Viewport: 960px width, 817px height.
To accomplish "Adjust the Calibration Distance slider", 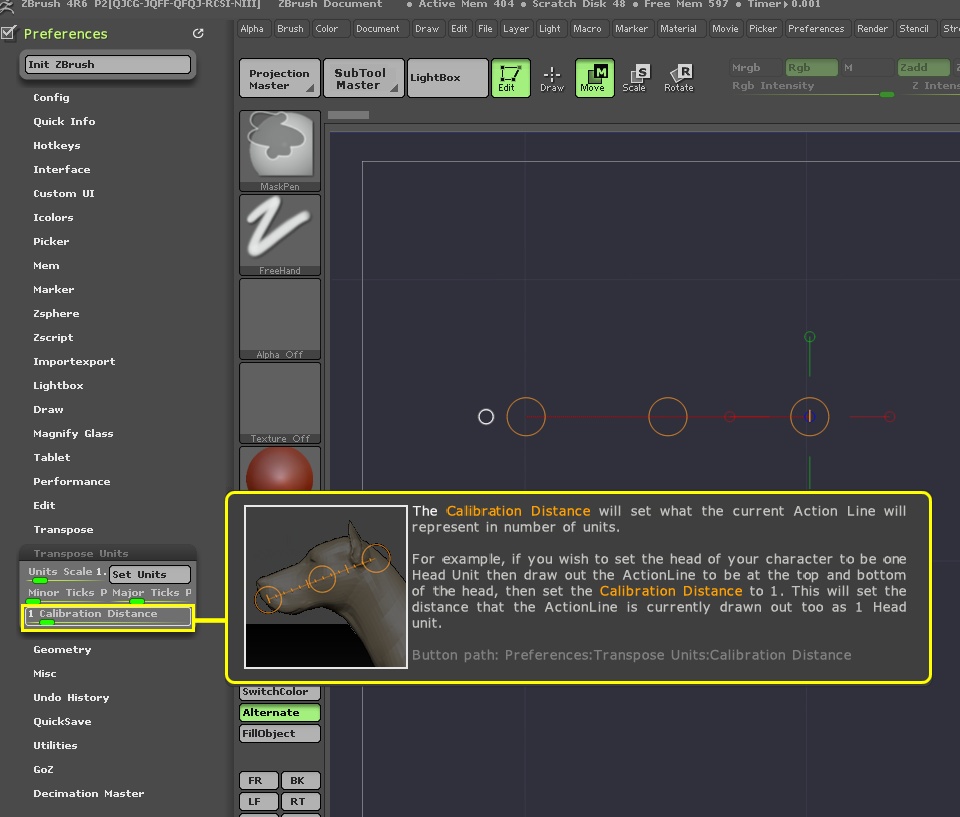I will pyautogui.click(x=108, y=617).
